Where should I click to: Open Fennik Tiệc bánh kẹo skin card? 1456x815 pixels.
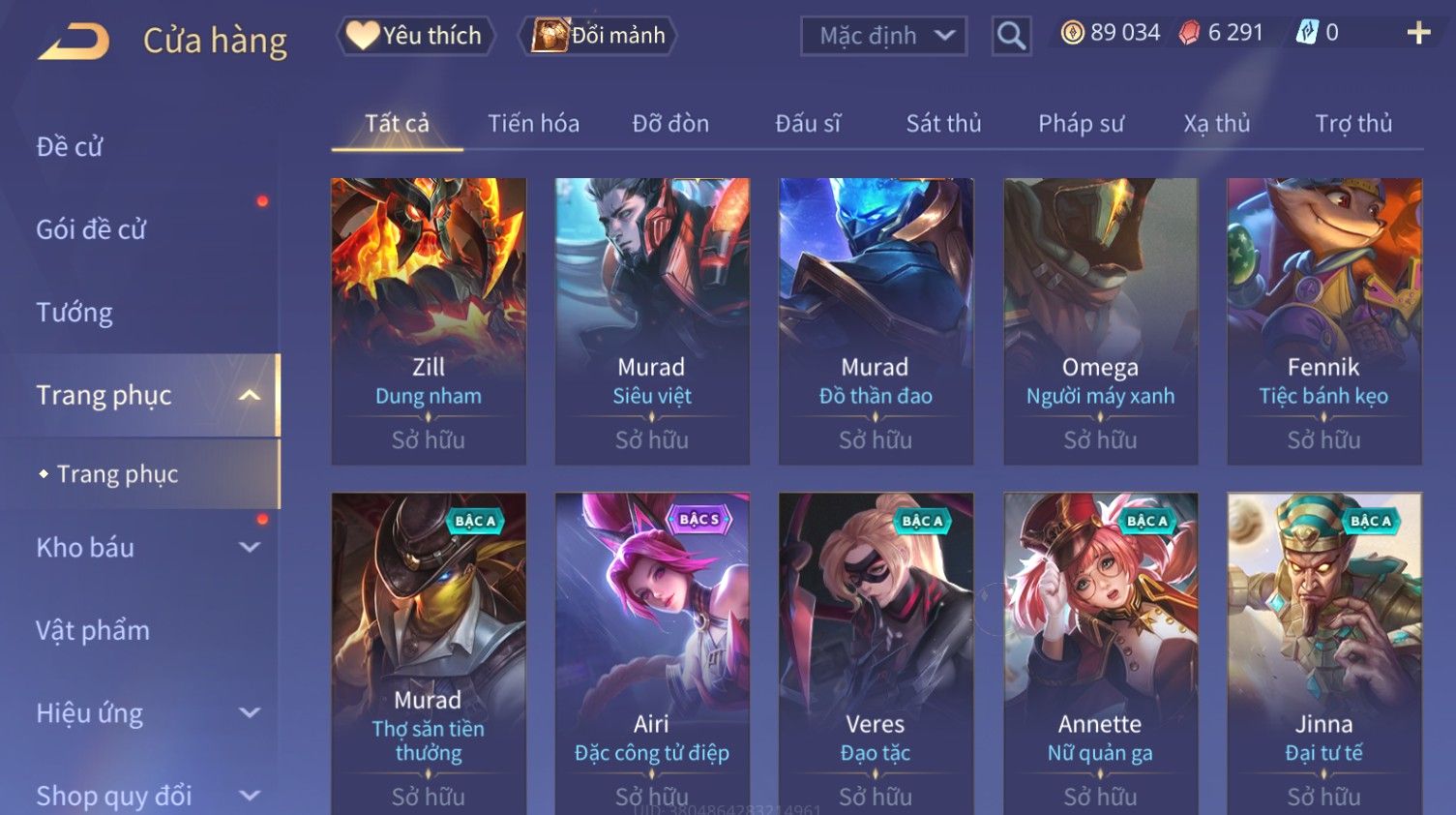pos(1324,320)
